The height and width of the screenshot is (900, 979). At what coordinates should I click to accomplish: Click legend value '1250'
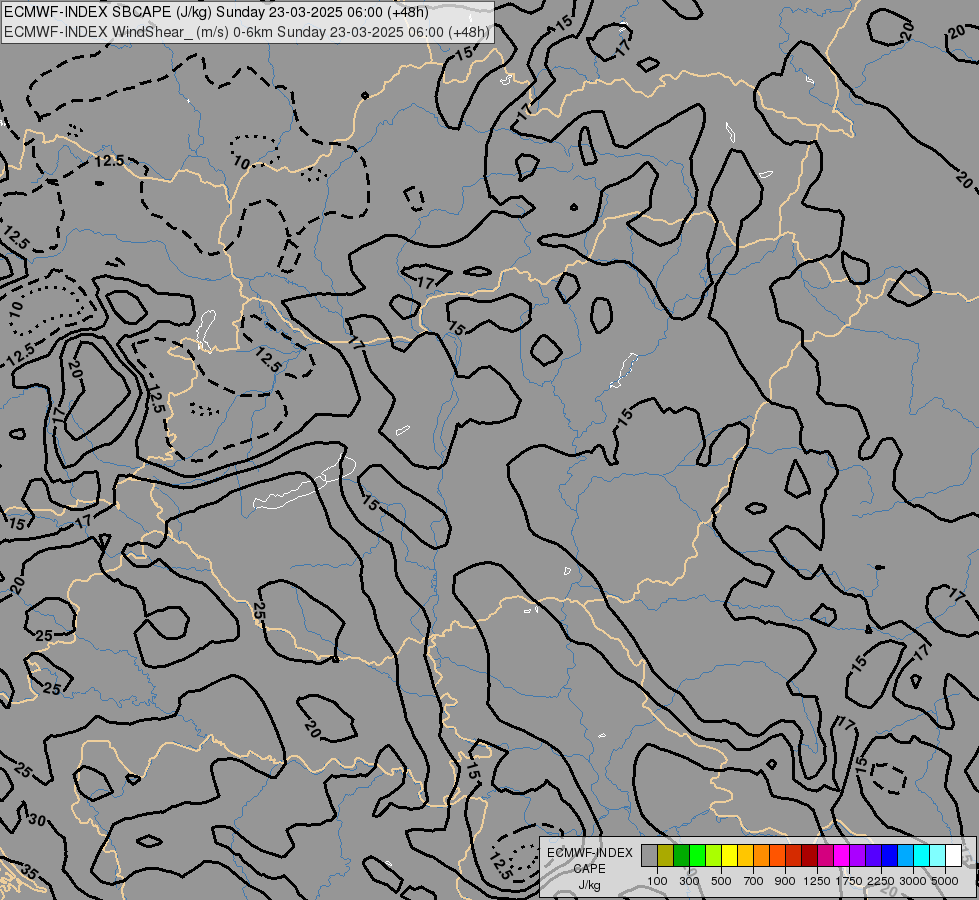[x=817, y=881]
